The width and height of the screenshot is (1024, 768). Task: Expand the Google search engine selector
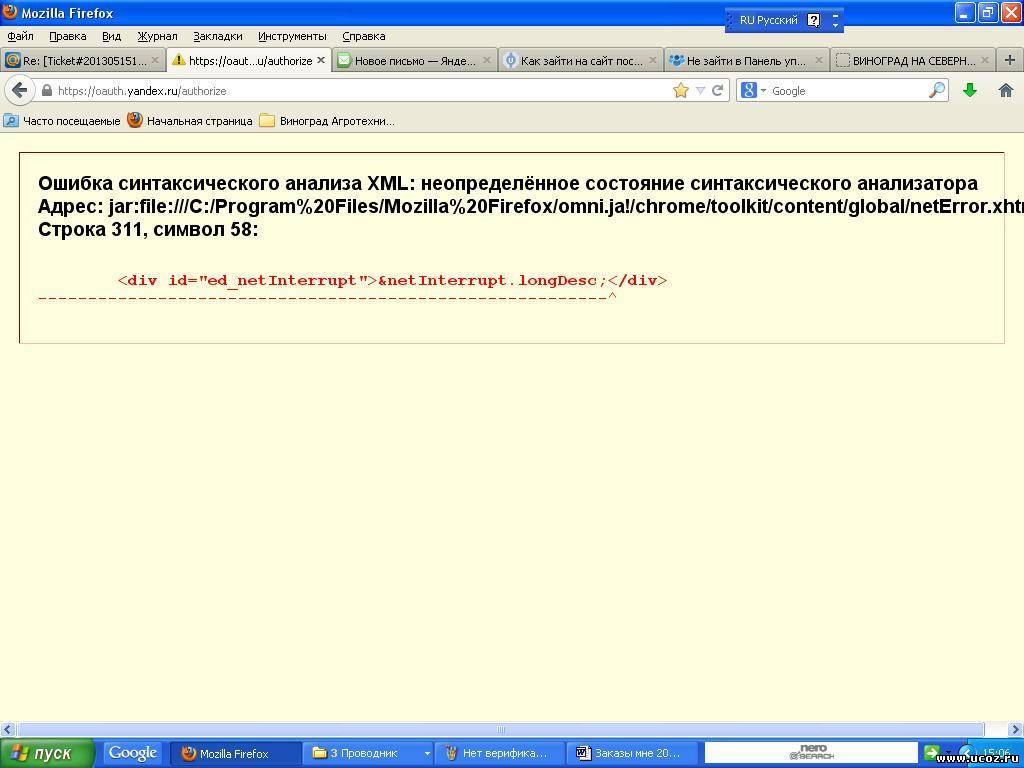[x=754, y=90]
